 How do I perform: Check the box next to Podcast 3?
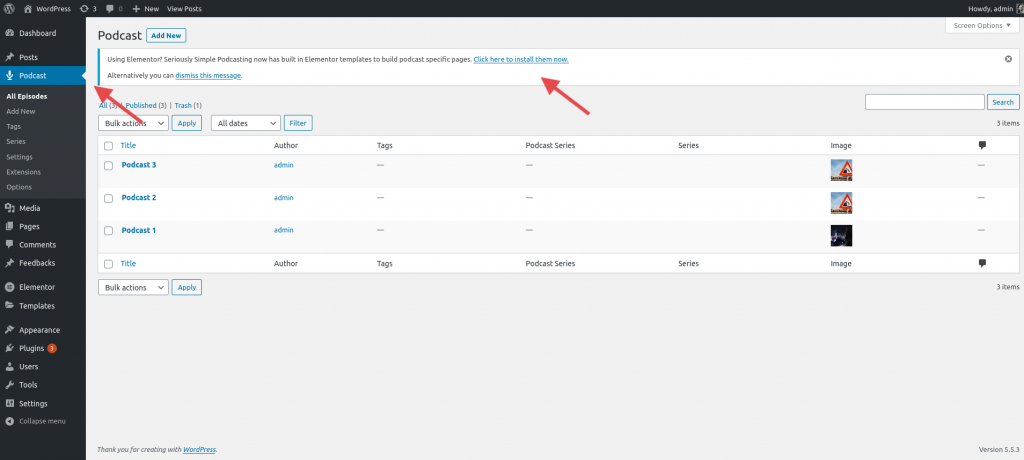coord(108,165)
